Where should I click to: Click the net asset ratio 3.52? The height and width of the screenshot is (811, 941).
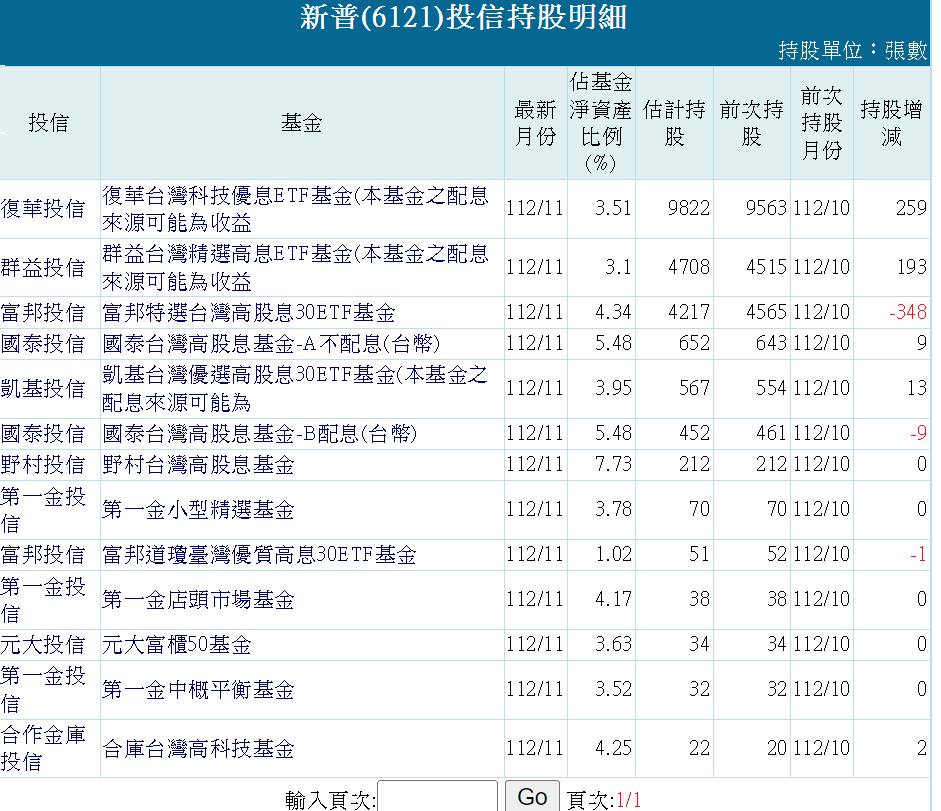[613, 689]
